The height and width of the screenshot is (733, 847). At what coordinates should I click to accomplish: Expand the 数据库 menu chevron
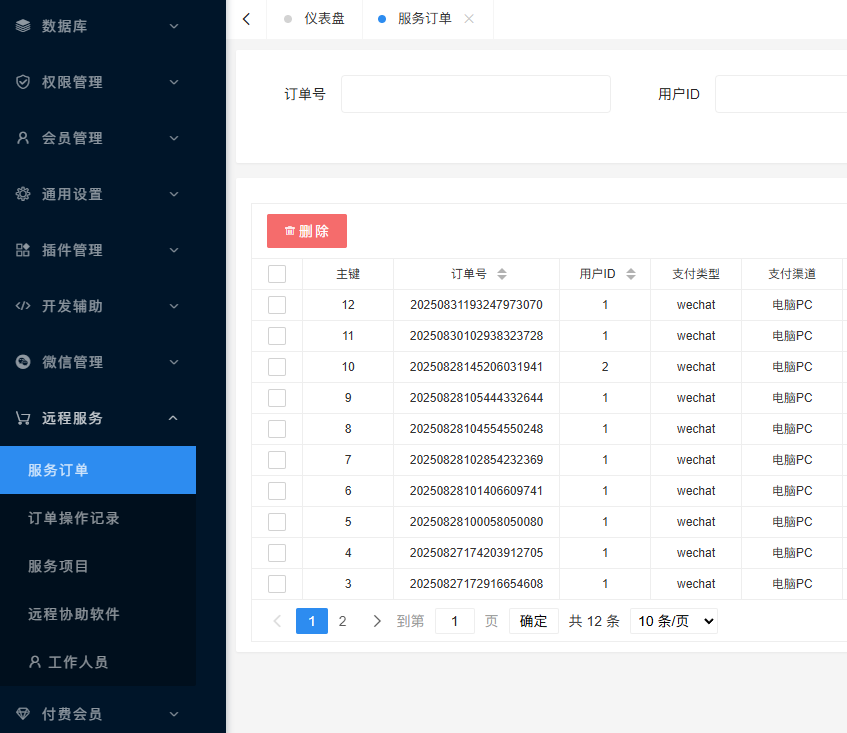[173, 26]
